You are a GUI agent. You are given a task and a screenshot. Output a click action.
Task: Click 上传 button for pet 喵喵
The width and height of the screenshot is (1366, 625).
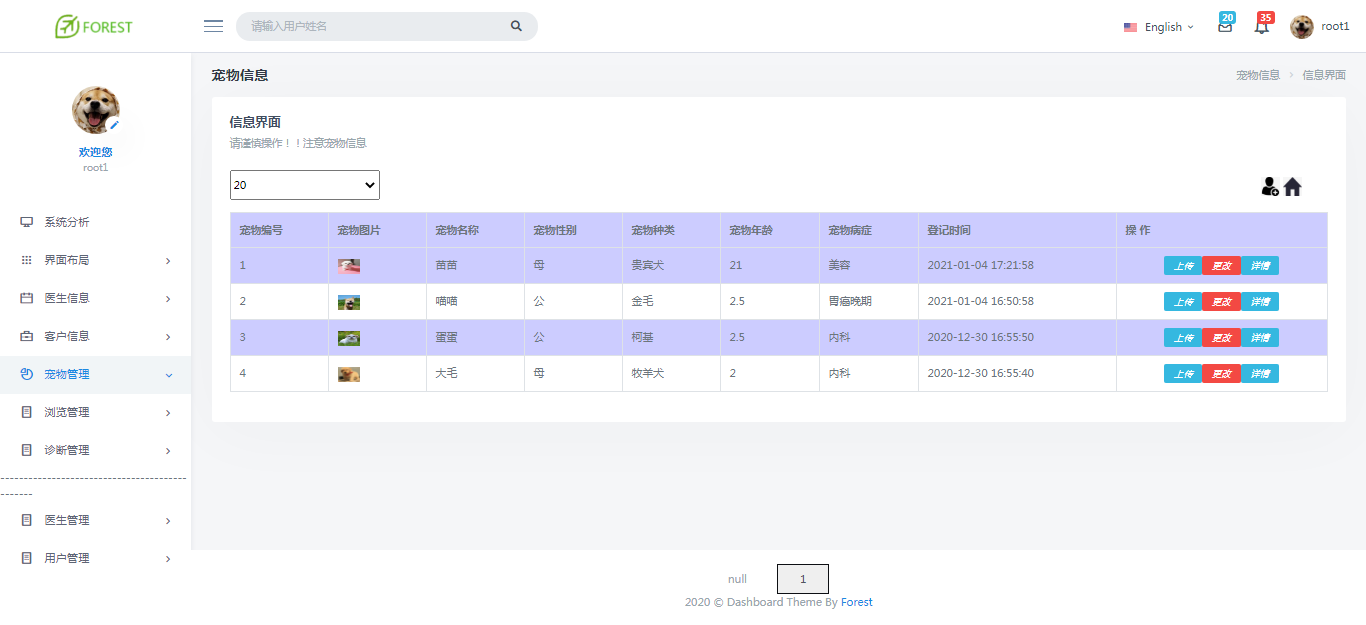1183,302
